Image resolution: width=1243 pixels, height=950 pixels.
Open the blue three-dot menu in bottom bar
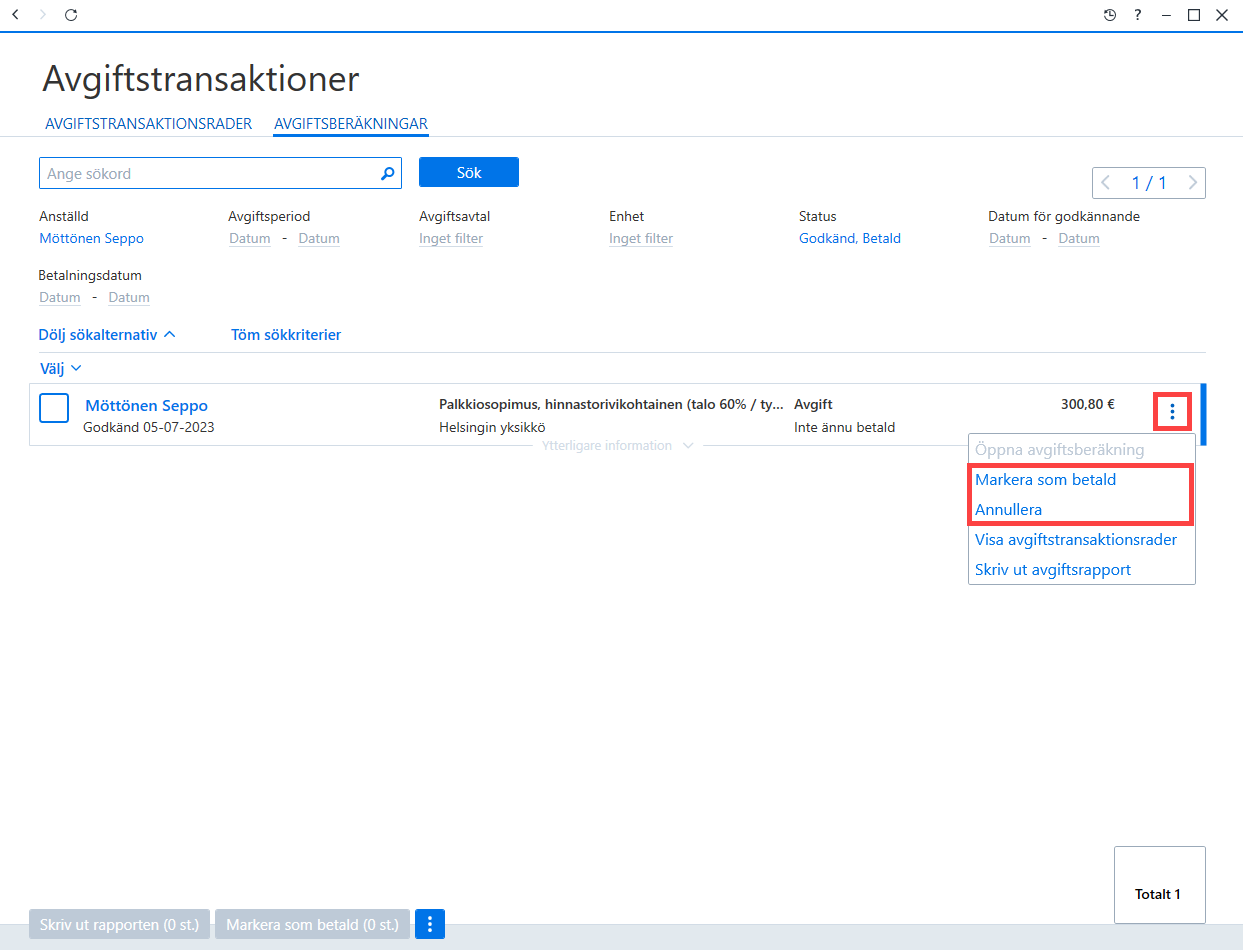pos(429,924)
